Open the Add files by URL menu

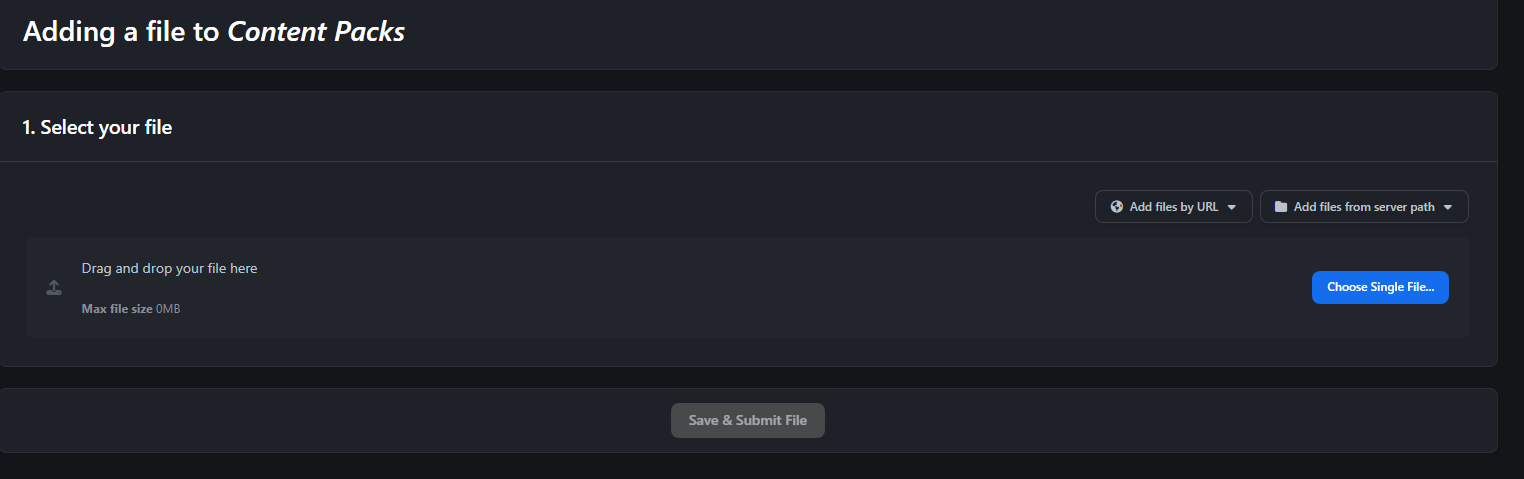click(1174, 207)
